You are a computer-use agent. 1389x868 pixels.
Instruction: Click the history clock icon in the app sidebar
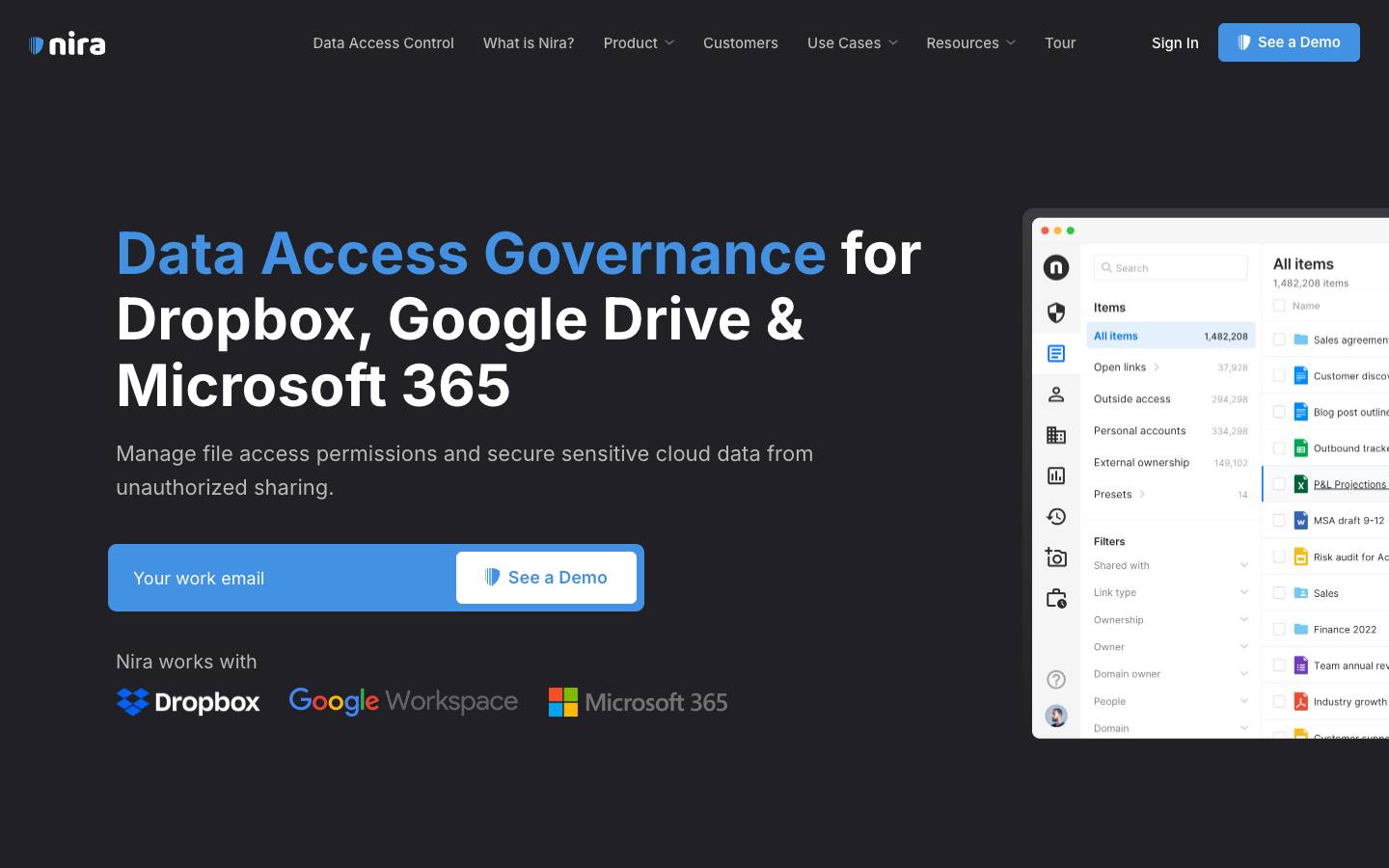[1056, 517]
